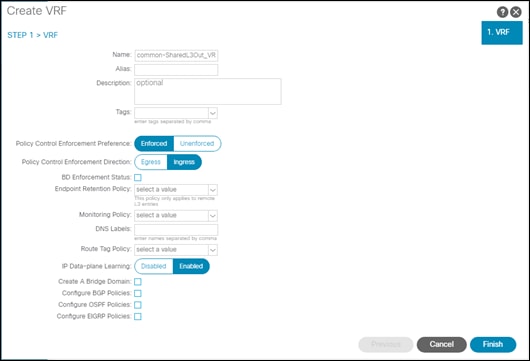
Task: Click the Finish button
Action: (493, 344)
